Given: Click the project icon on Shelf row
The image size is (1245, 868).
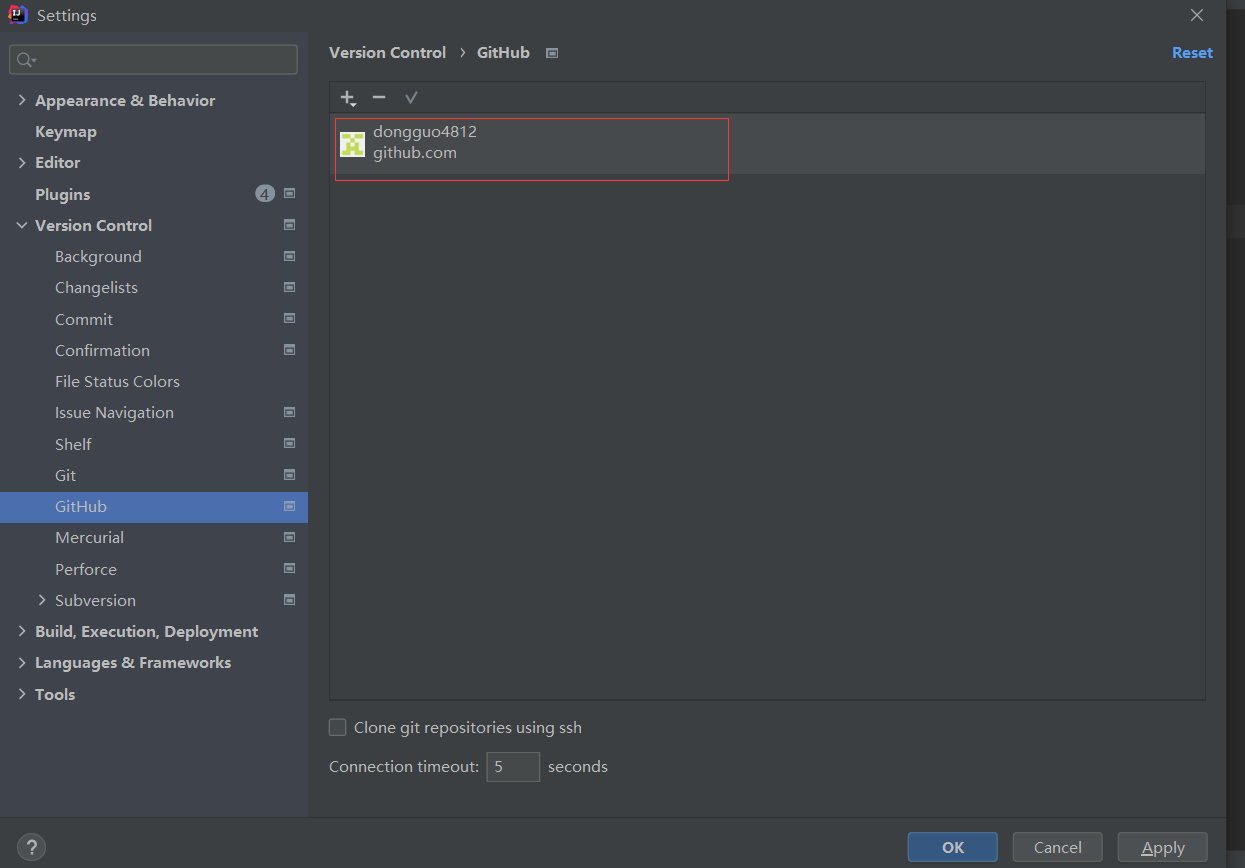Looking at the screenshot, I should click(290, 444).
